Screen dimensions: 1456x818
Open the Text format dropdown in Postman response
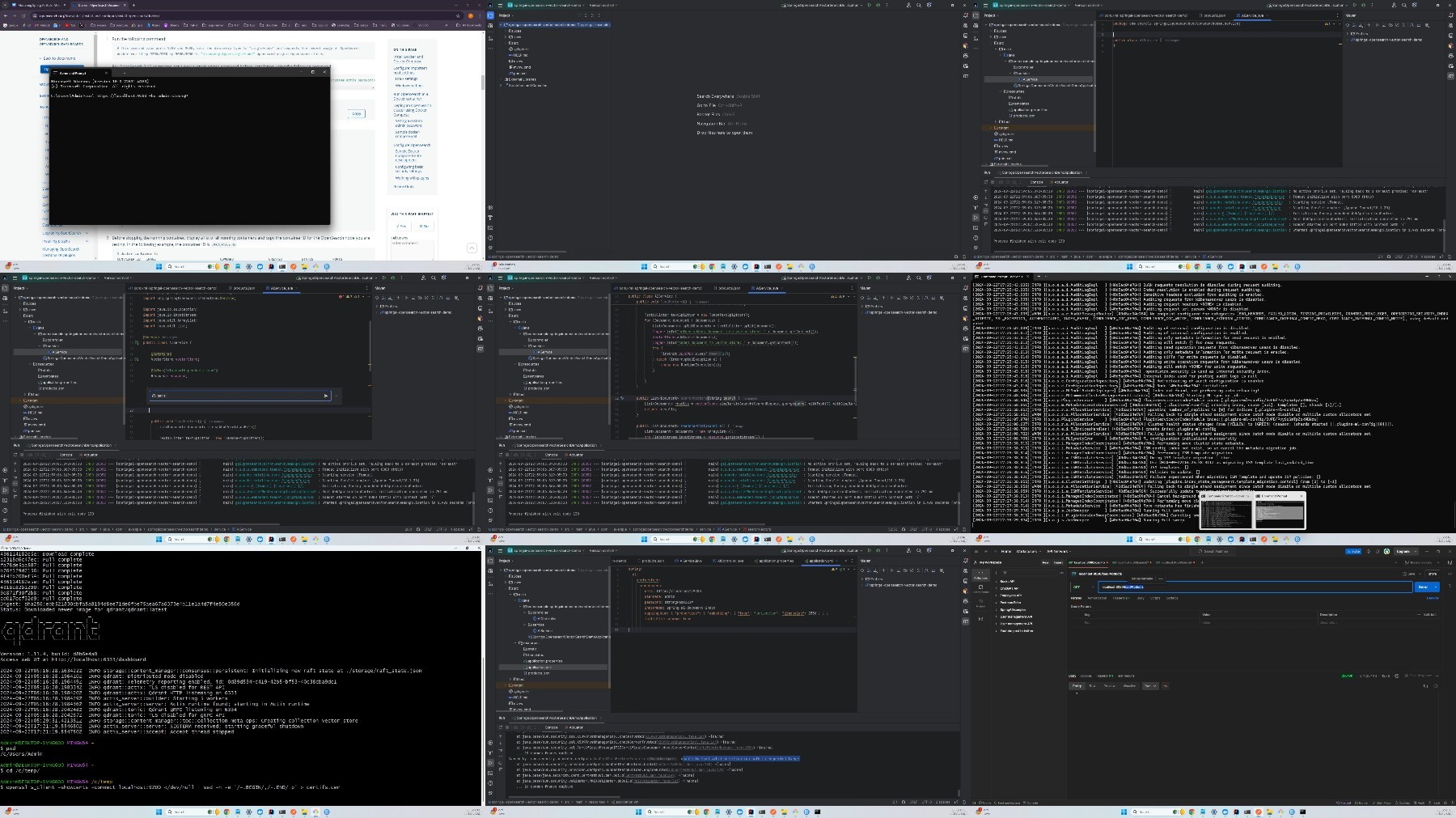1150,686
